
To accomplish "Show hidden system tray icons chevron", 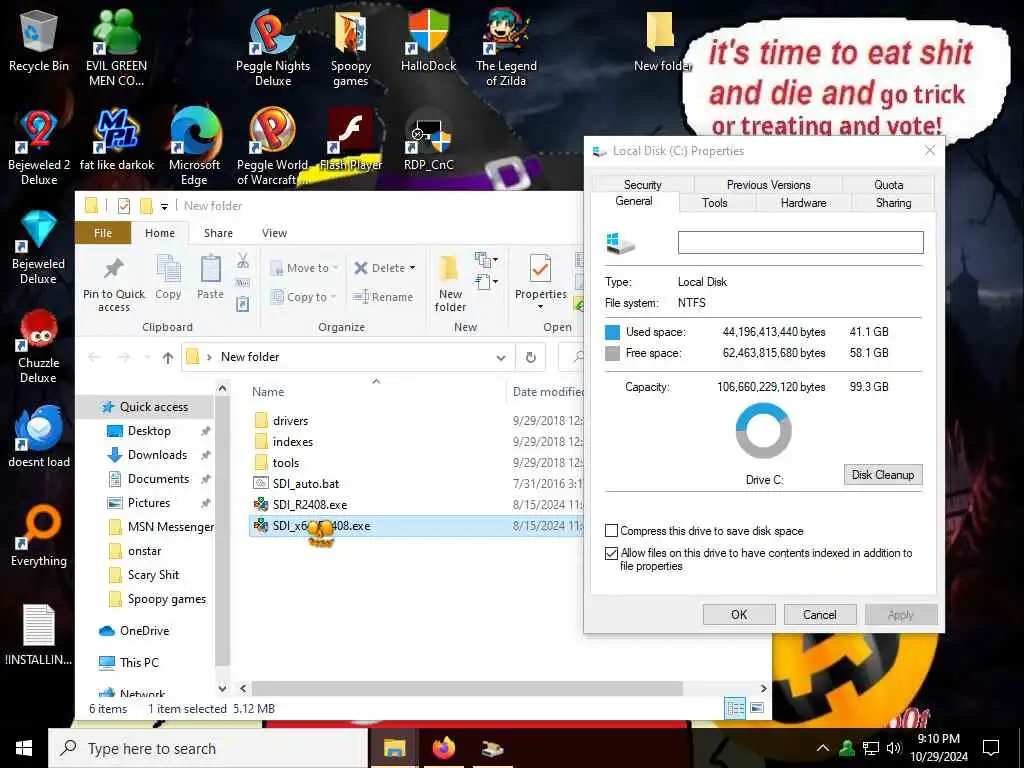I will 824,748.
